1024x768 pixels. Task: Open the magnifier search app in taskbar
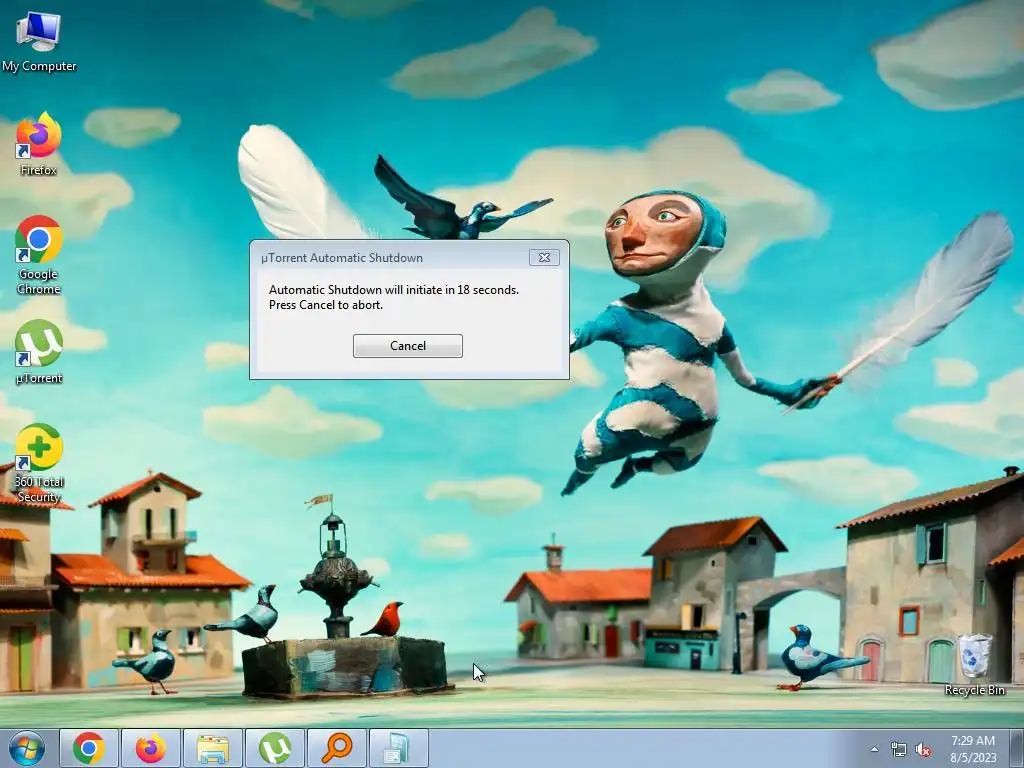[337, 748]
